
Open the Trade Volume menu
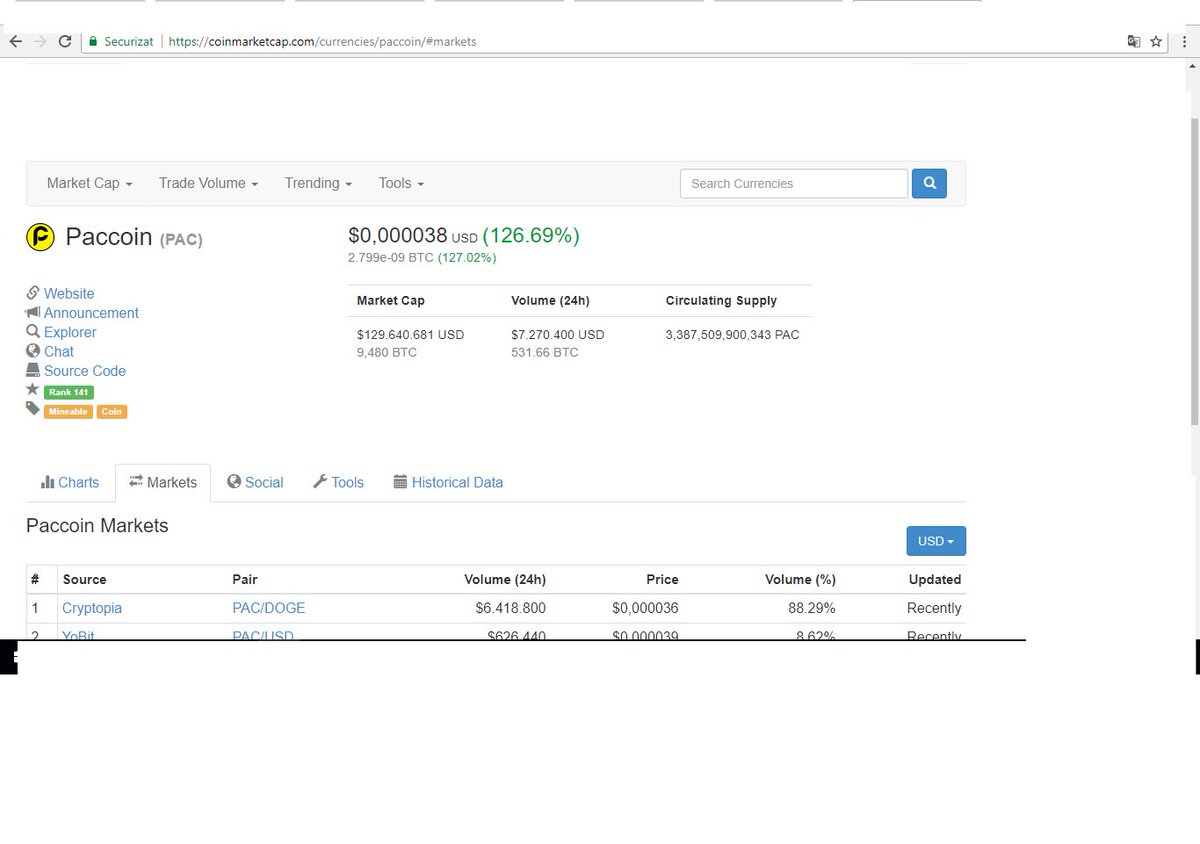click(x=207, y=183)
